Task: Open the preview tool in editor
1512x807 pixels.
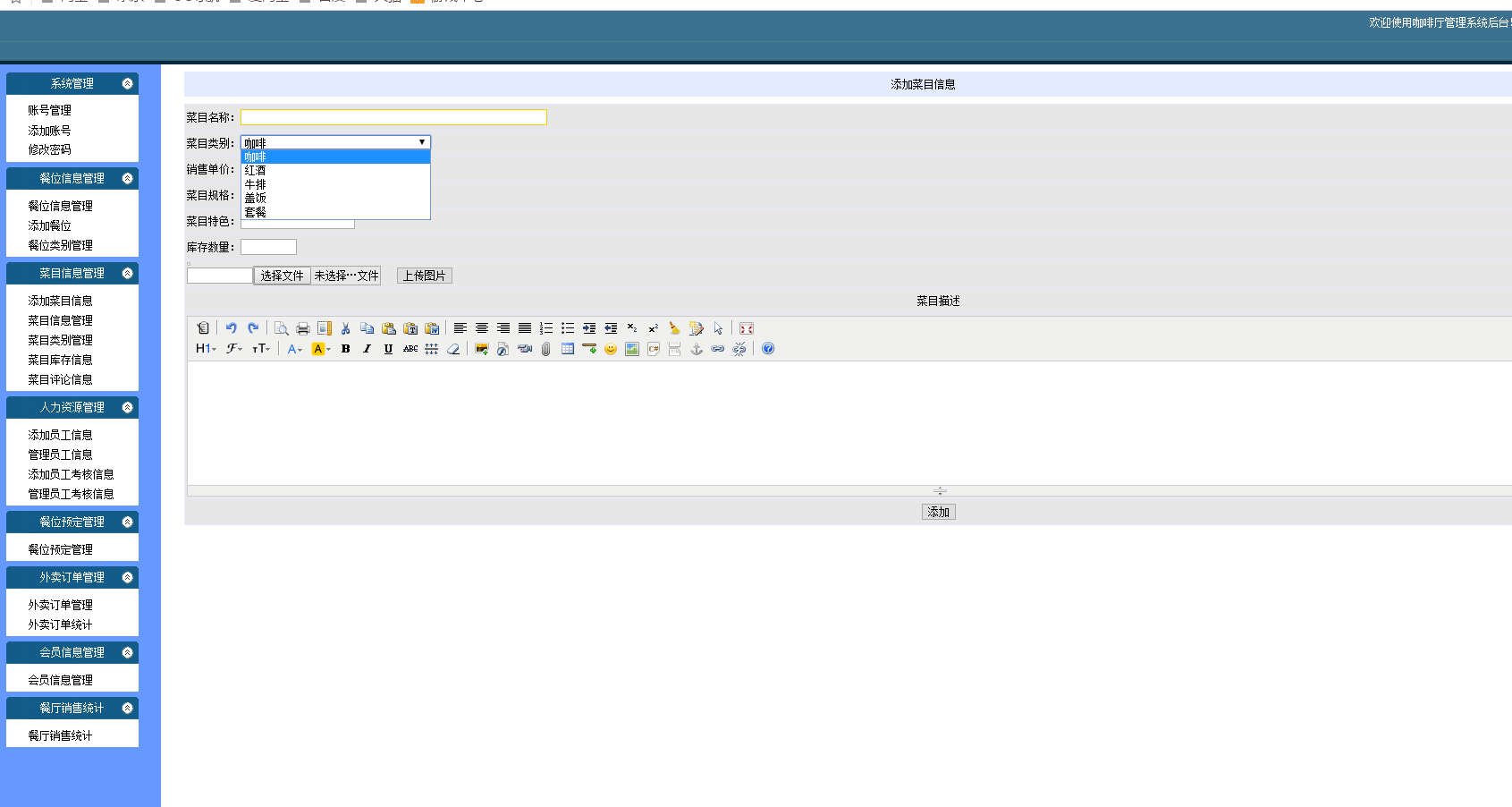Action: click(x=281, y=328)
